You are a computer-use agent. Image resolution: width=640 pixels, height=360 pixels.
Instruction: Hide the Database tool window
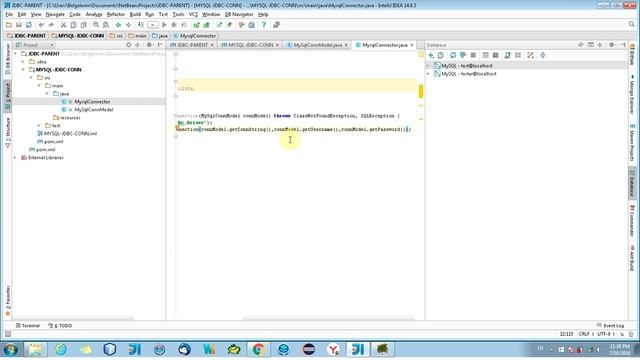tap(623, 45)
